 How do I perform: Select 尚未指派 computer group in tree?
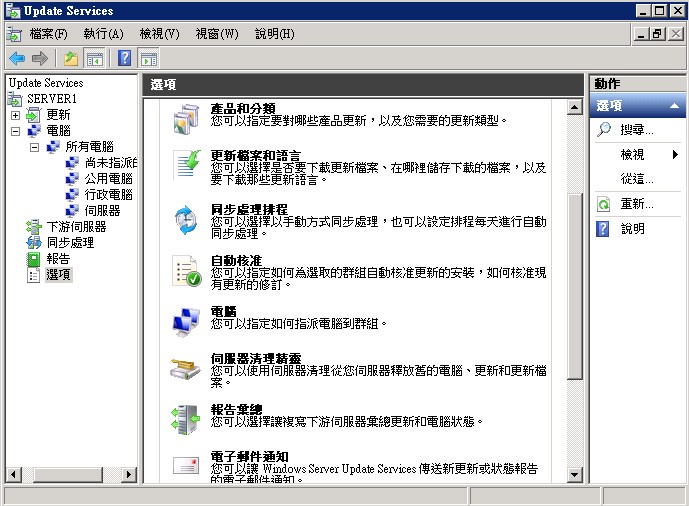[111, 163]
